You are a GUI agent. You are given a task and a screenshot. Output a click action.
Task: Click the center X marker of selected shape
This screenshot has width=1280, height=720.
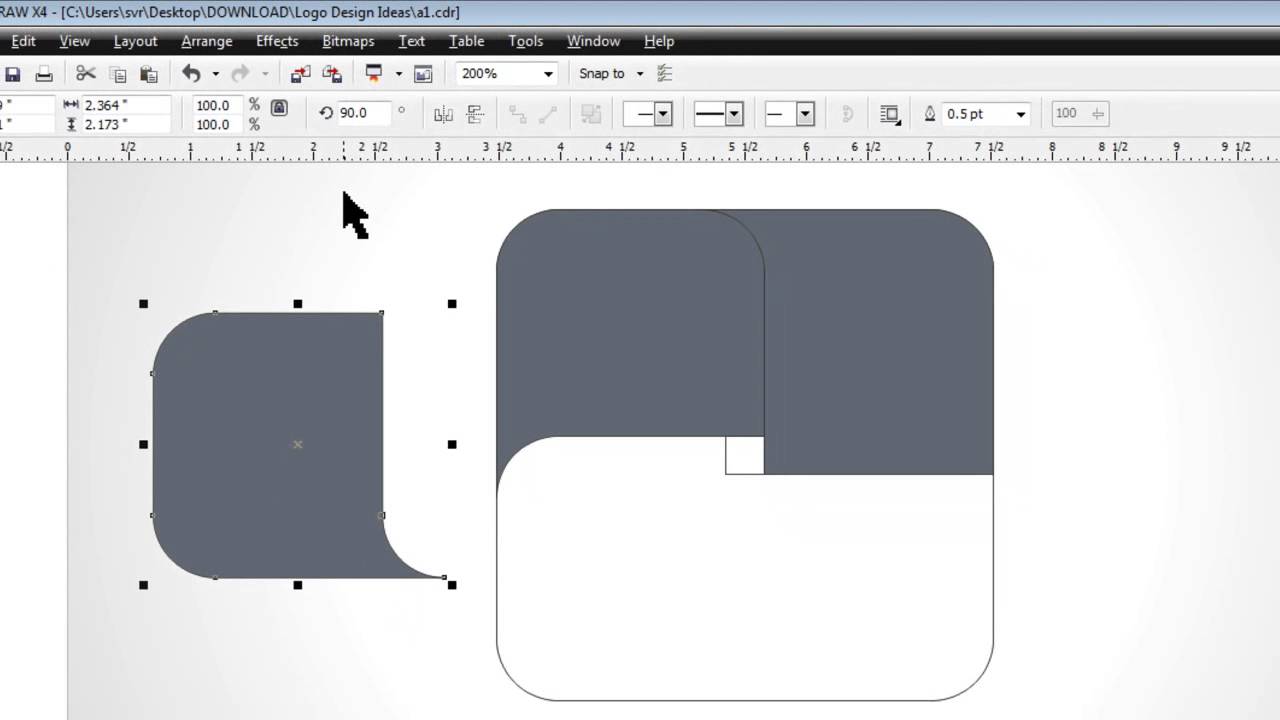297,444
